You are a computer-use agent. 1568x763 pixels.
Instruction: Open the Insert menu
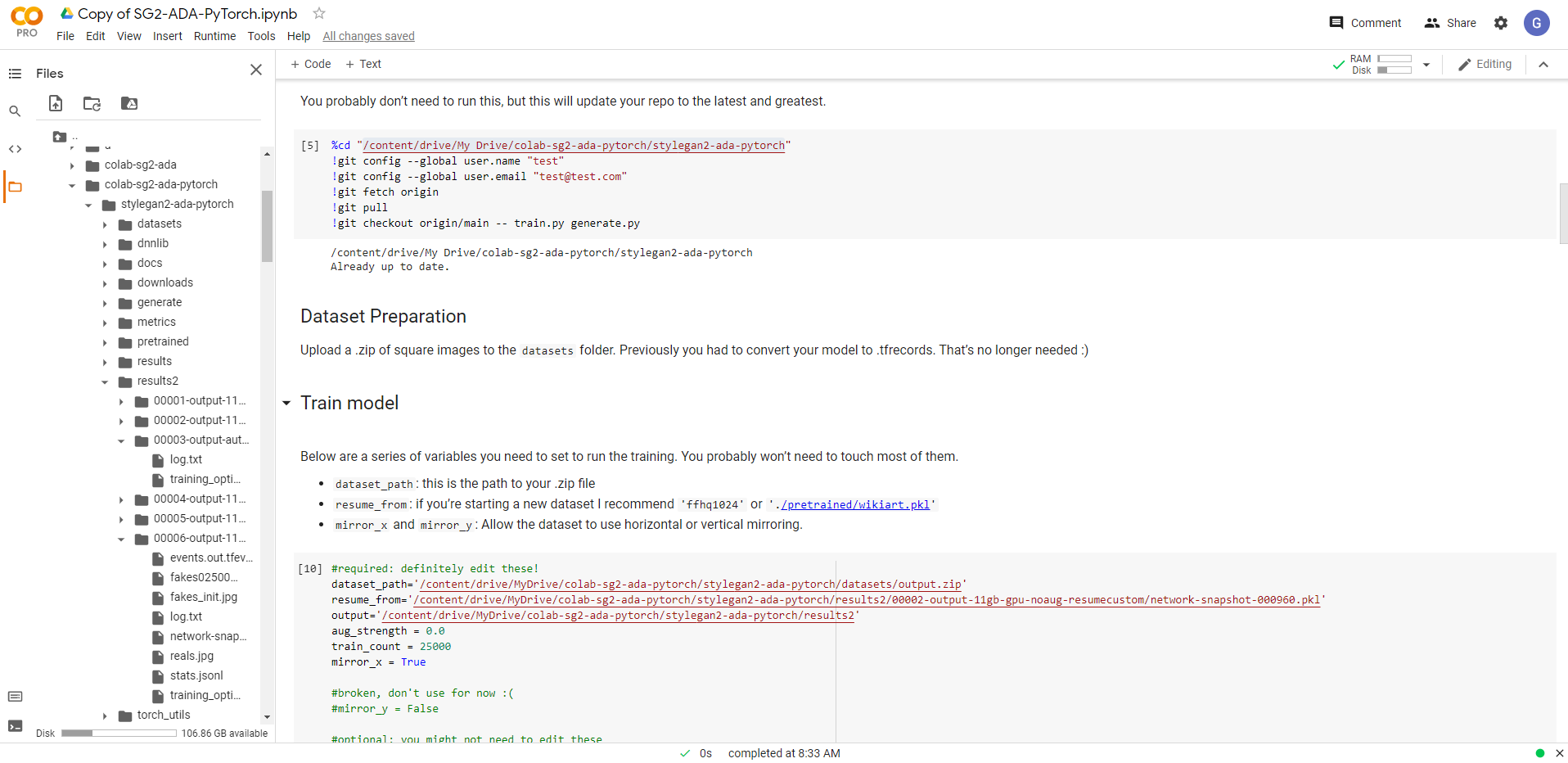[x=168, y=36]
